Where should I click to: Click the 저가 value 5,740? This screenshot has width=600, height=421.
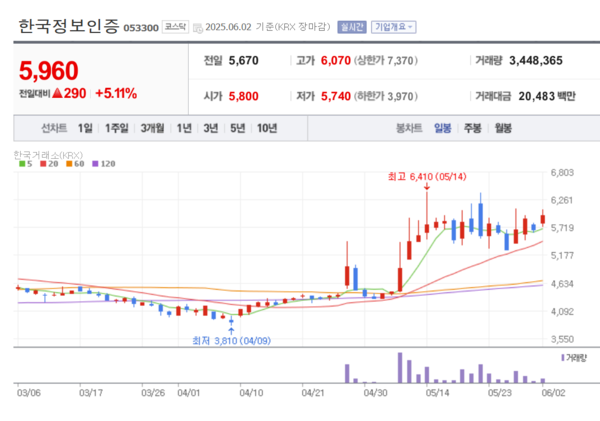[x=336, y=96]
